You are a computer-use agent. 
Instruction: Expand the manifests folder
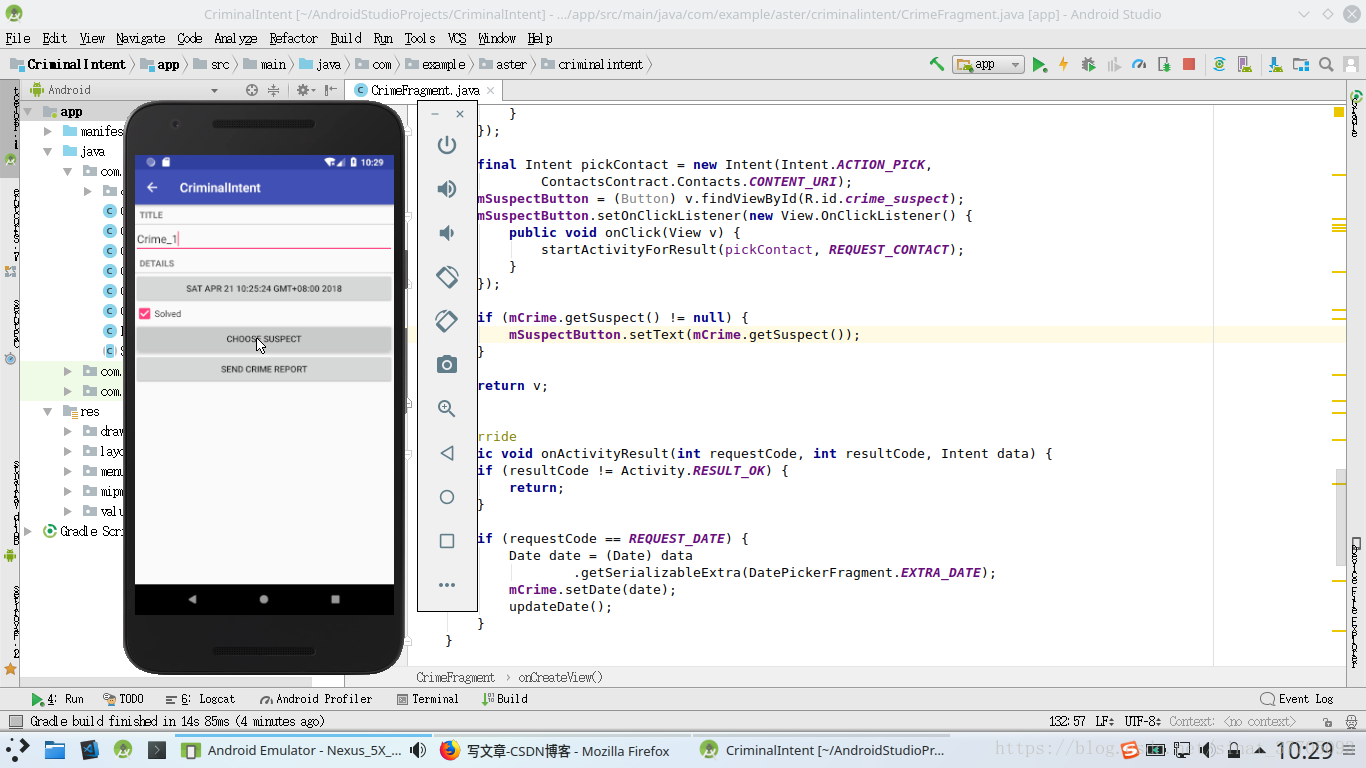coord(48,131)
